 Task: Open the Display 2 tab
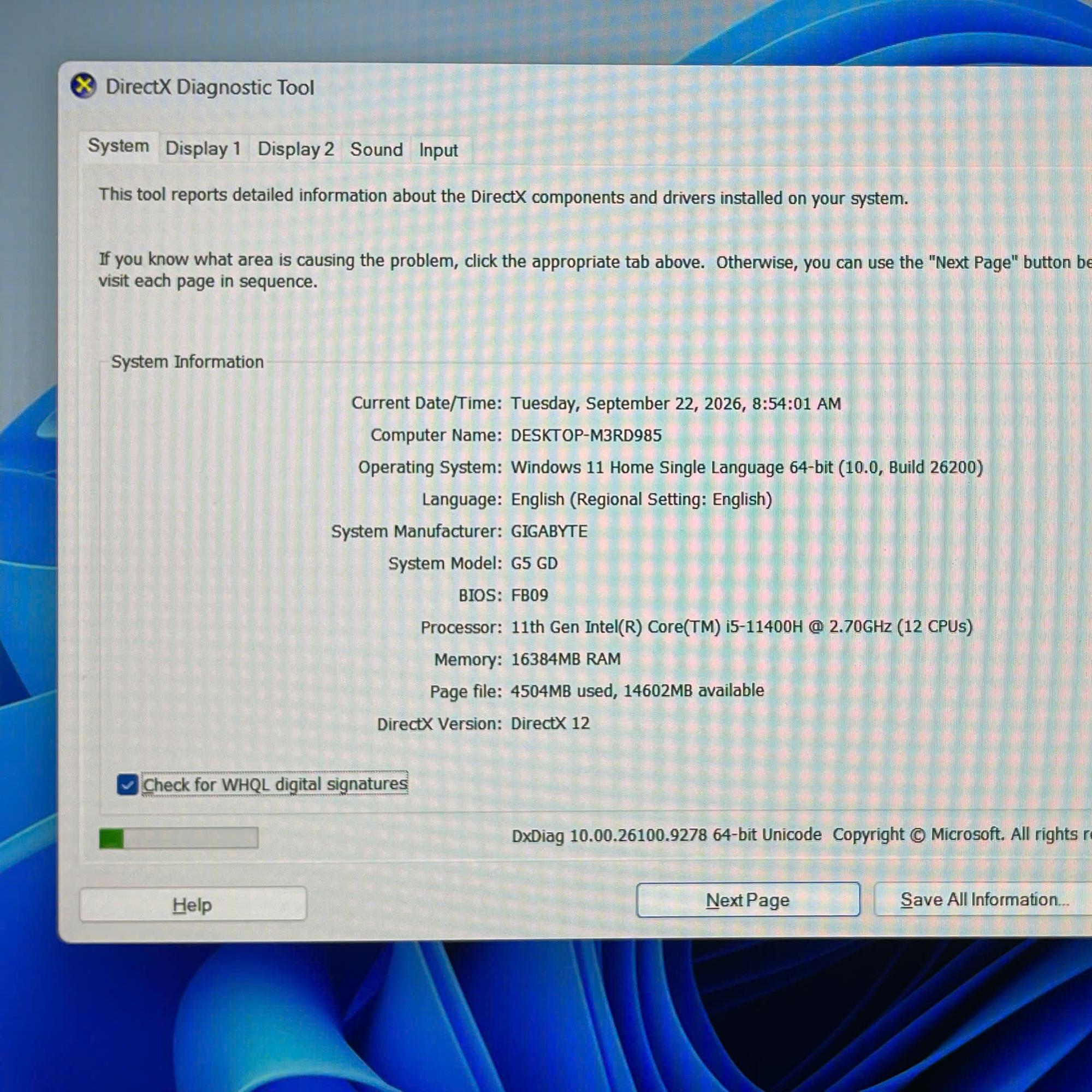tap(295, 149)
